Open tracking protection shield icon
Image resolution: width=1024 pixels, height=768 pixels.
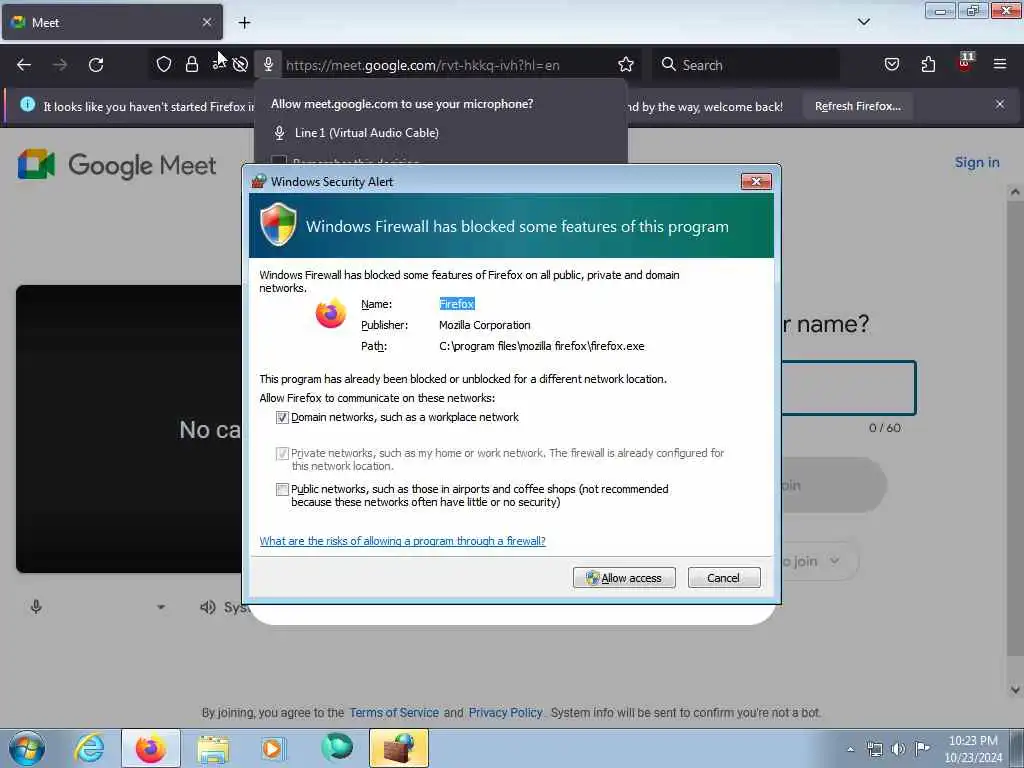click(x=164, y=64)
